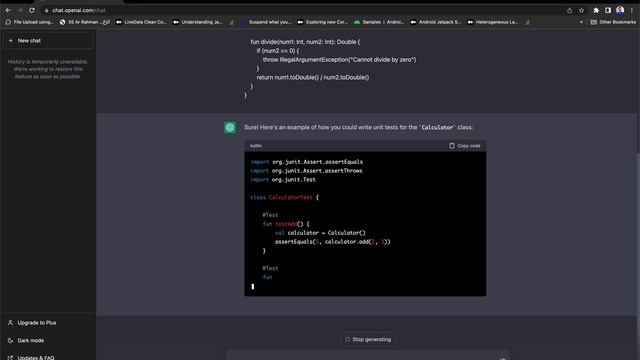Open the File Upload using bookmark
Image resolution: width=640 pixels, height=360 pixels.
tap(29, 22)
